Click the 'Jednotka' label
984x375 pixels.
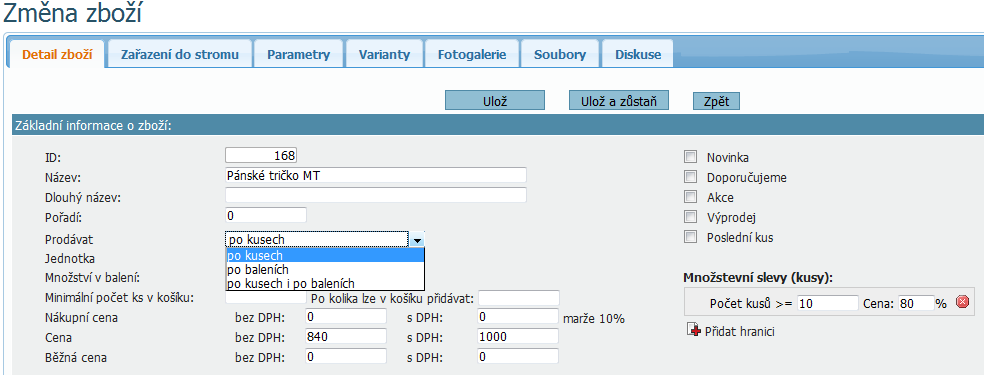(70, 258)
